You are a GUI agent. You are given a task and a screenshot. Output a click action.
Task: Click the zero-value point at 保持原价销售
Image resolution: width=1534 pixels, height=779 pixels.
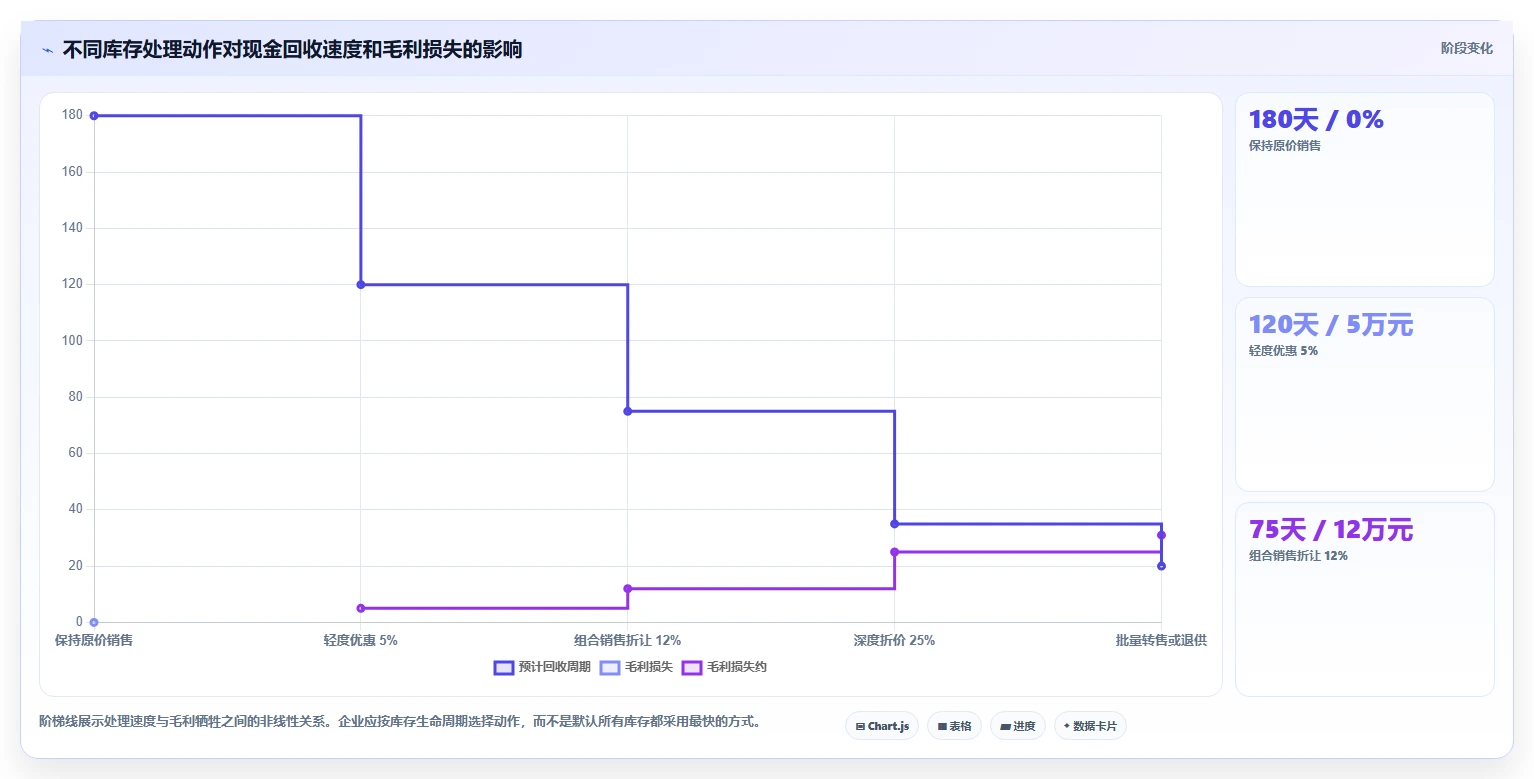coord(94,622)
